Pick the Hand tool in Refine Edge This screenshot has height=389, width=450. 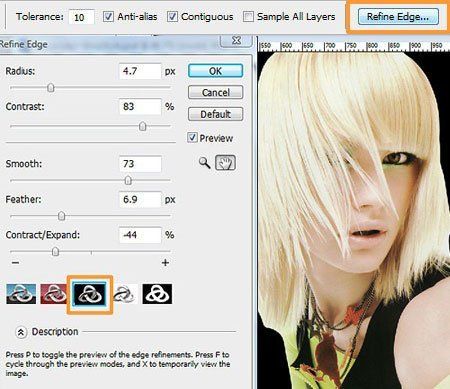225,163
